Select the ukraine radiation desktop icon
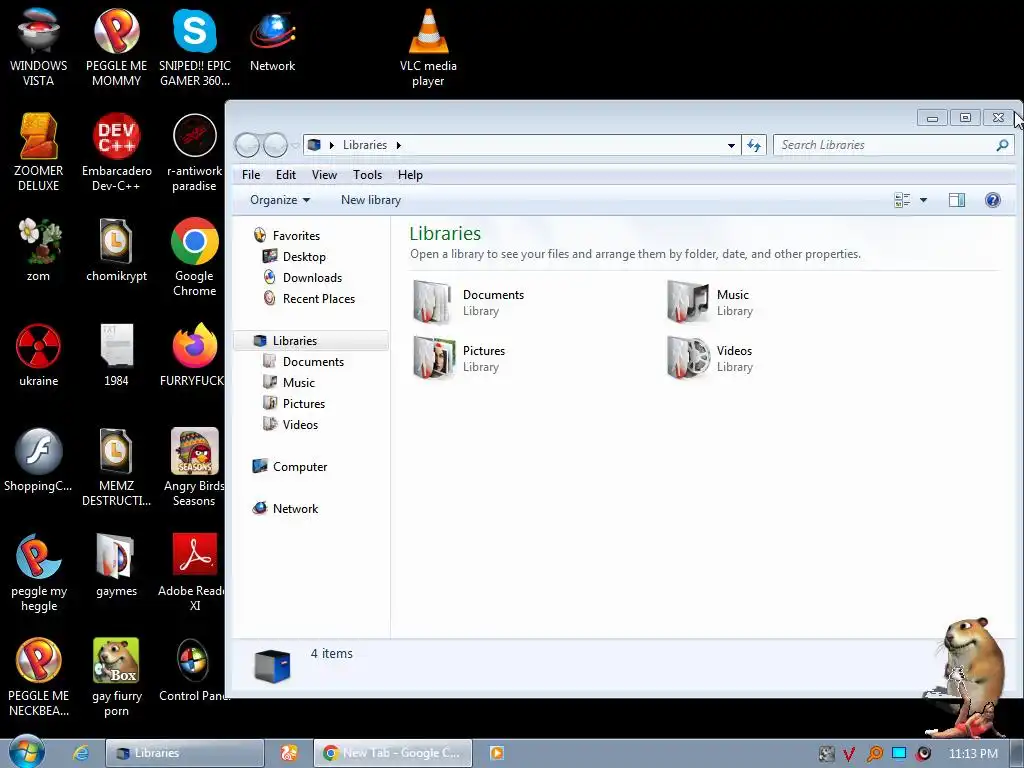This screenshot has width=1024, height=768. pos(39,355)
